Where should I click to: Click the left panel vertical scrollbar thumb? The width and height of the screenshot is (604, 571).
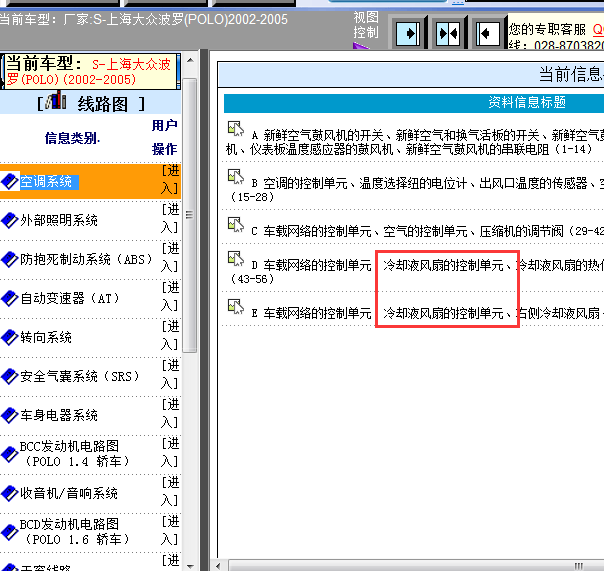[190, 215]
